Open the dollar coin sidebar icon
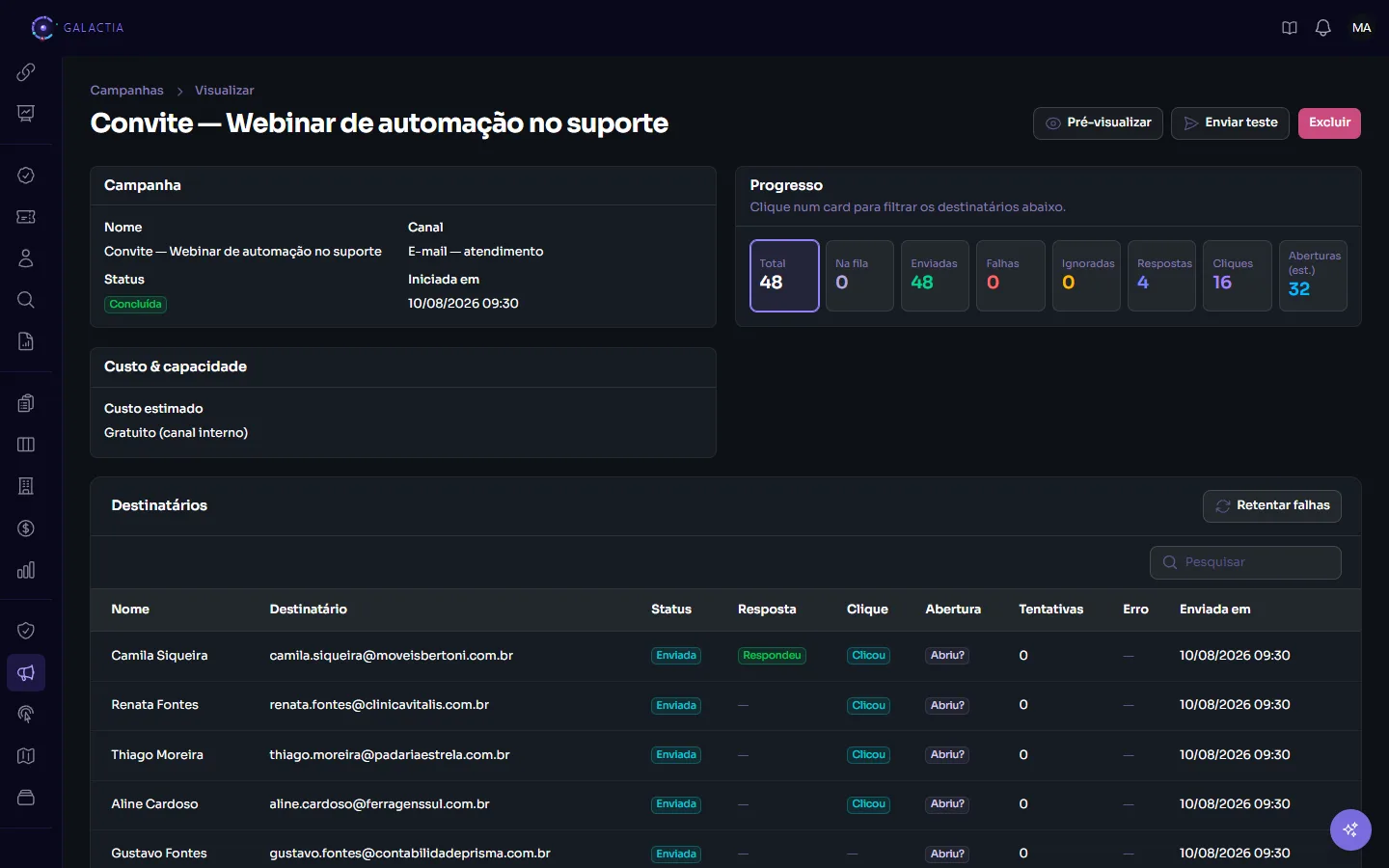The image size is (1389, 868). point(26,529)
